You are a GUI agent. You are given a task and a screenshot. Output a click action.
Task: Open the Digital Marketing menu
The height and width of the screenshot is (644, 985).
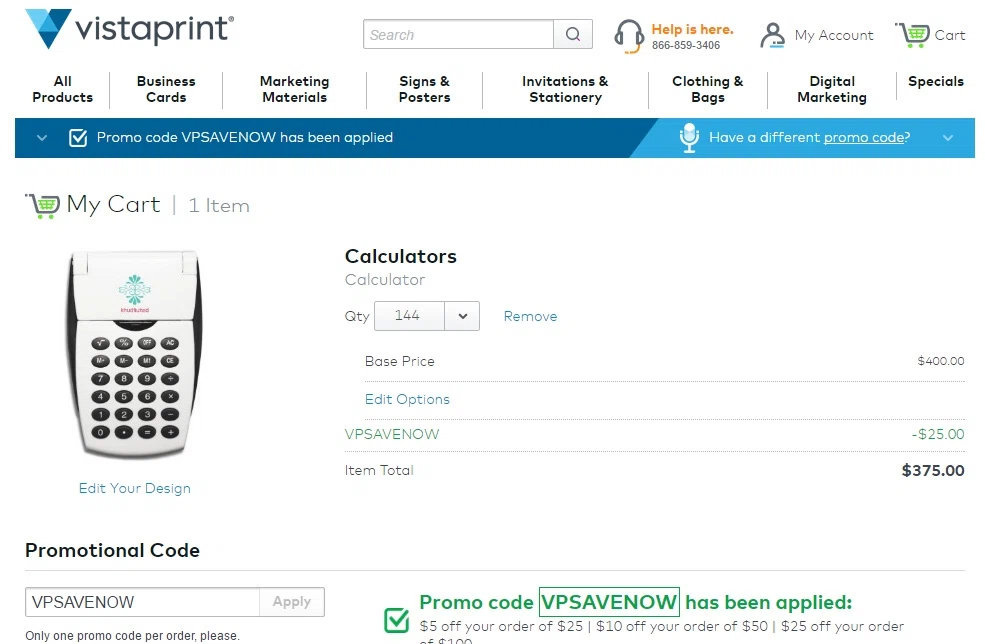pyautogui.click(x=832, y=89)
